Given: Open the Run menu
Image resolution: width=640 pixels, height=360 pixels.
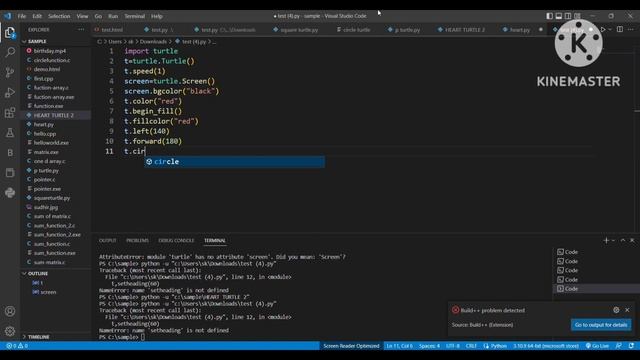Looking at the screenshot, I should 113,16.
